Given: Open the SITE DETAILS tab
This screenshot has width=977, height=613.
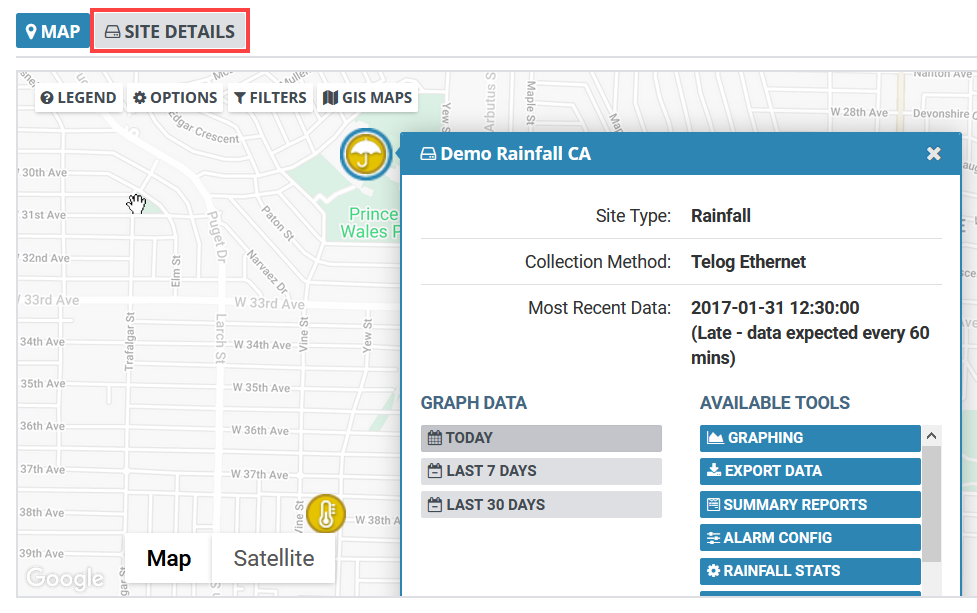Looking at the screenshot, I should tap(169, 31).
